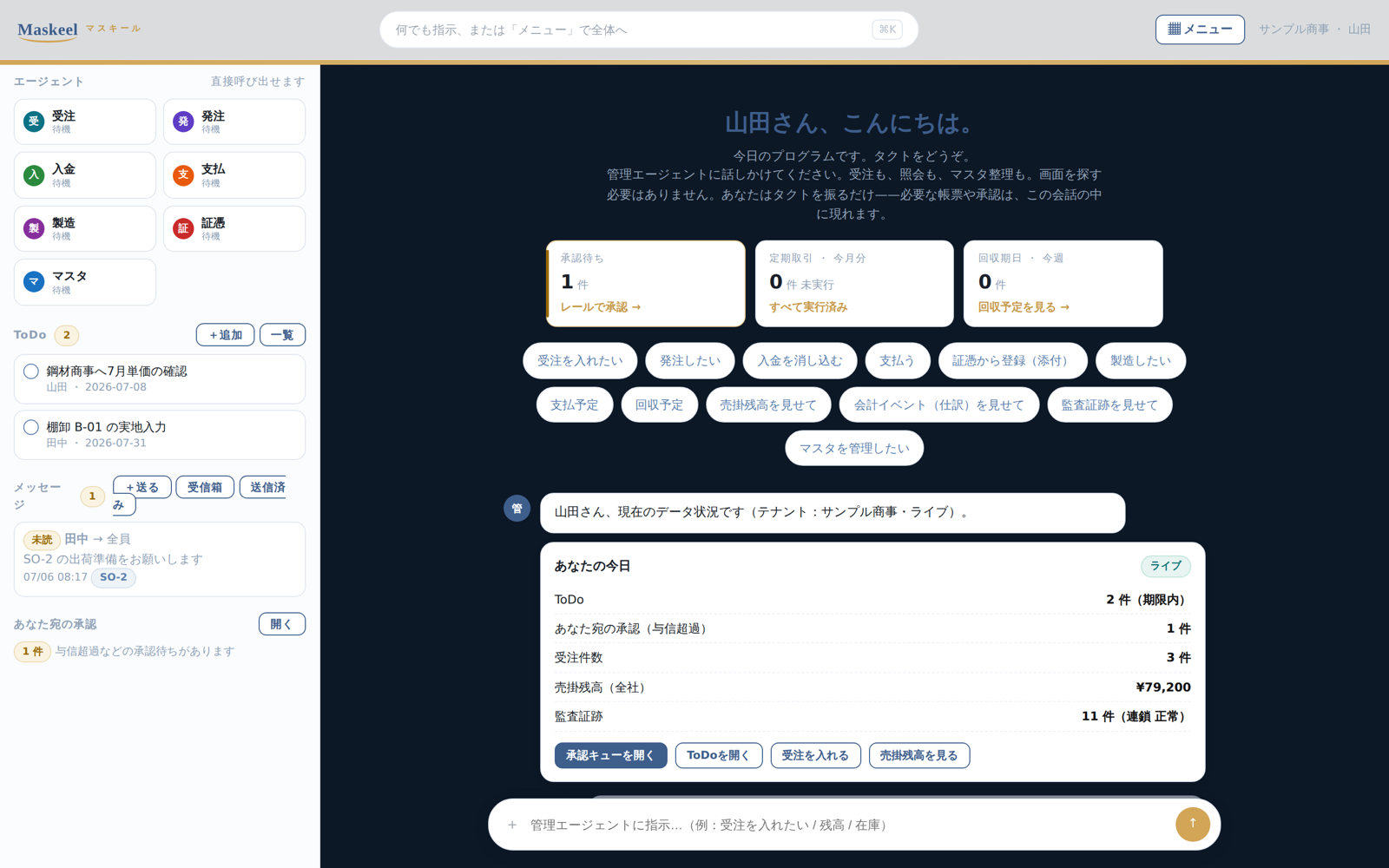Select the 支払 agent icon
The width and height of the screenshot is (1389, 868).
click(x=183, y=175)
